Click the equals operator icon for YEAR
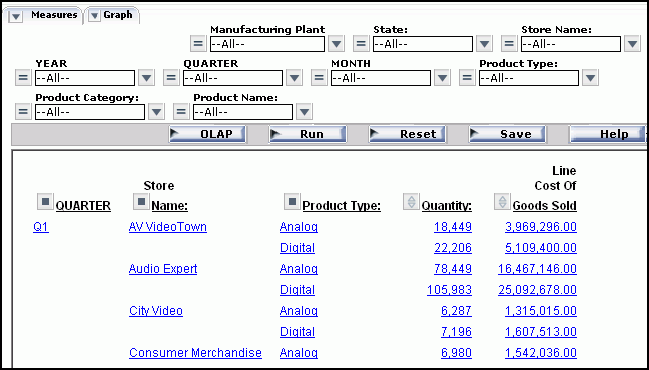649x370 pixels. [23, 78]
